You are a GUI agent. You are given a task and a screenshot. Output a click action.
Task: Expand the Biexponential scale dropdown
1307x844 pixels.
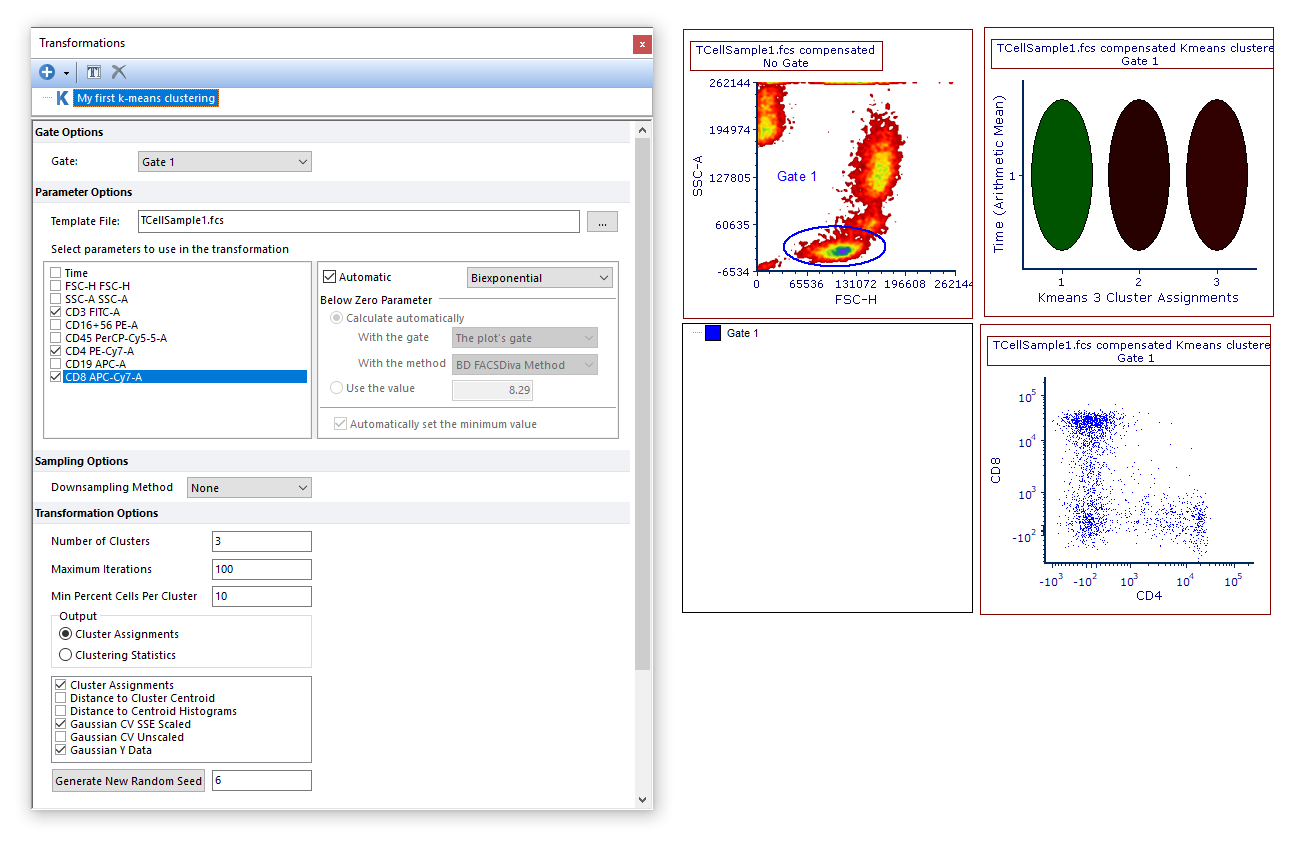point(540,278)
